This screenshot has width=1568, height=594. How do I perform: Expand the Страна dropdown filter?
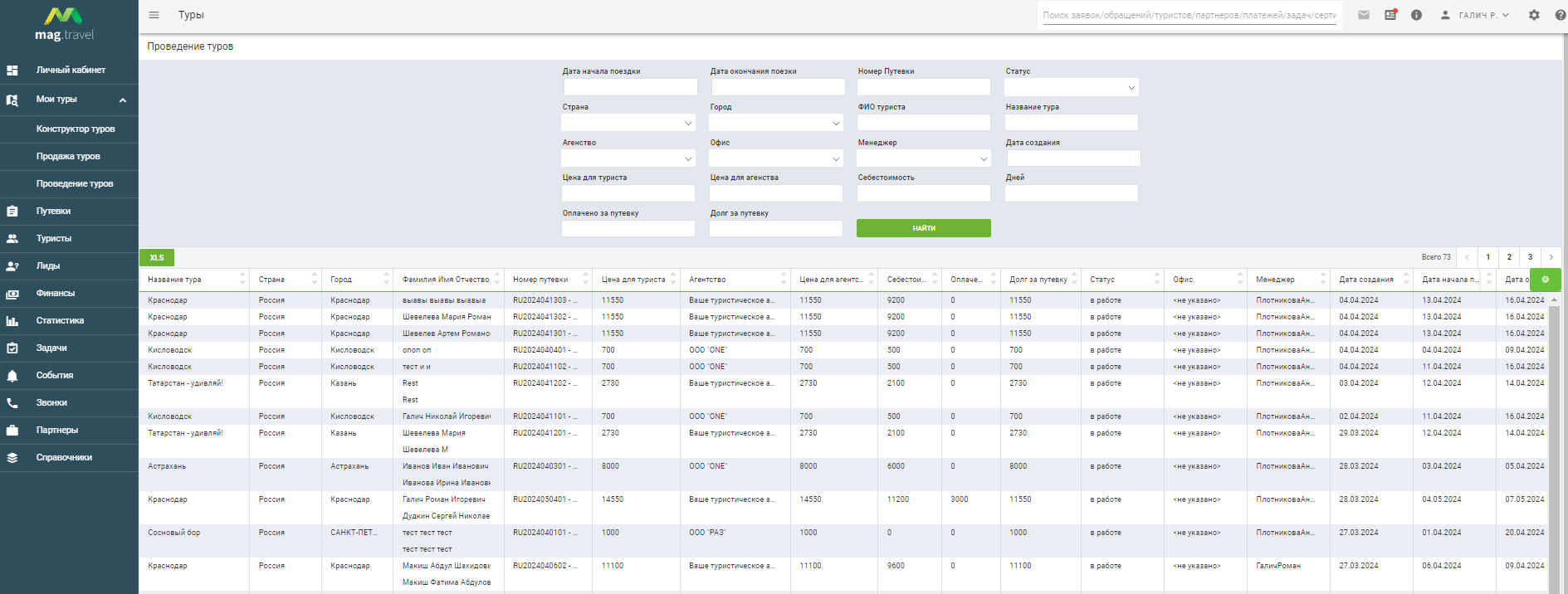point(628,123)
